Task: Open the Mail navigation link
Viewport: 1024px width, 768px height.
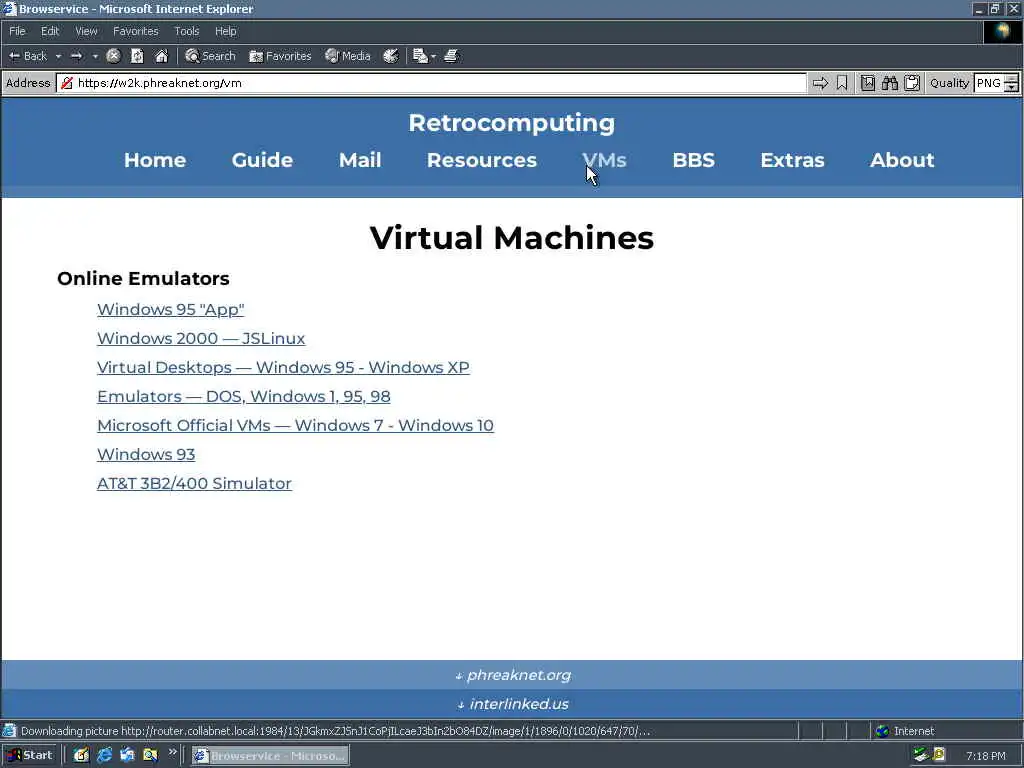Action: tap(360, 160)
